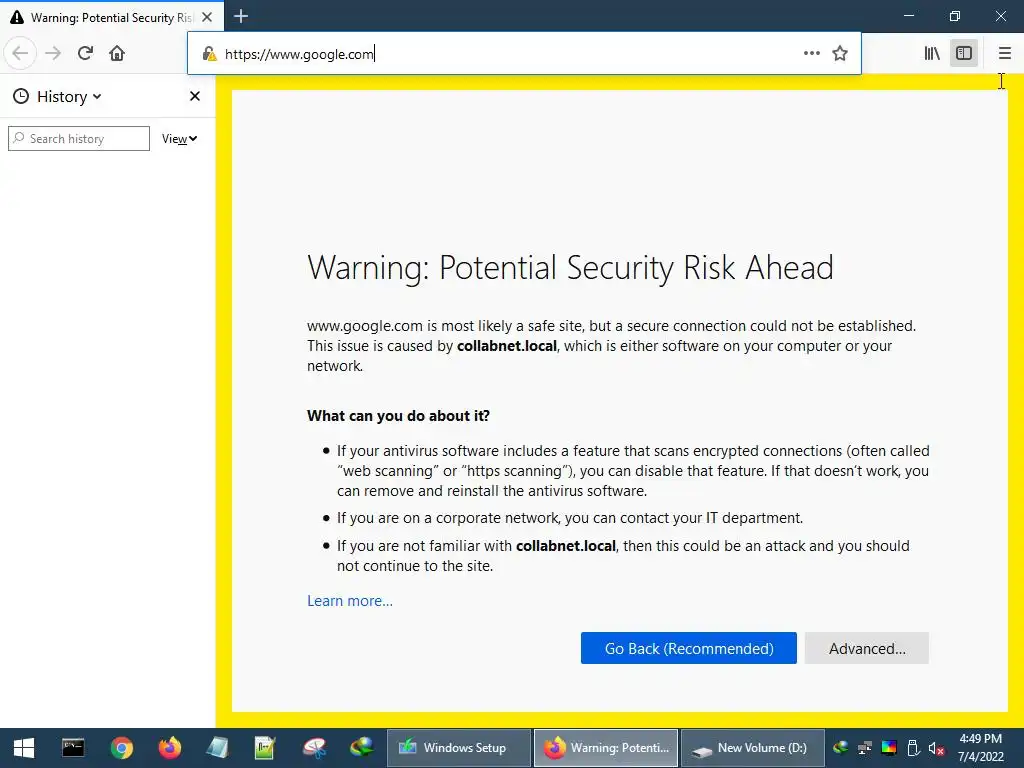Click the Learn more... link
The image size is (1024, 768).
tap(350, 601)
